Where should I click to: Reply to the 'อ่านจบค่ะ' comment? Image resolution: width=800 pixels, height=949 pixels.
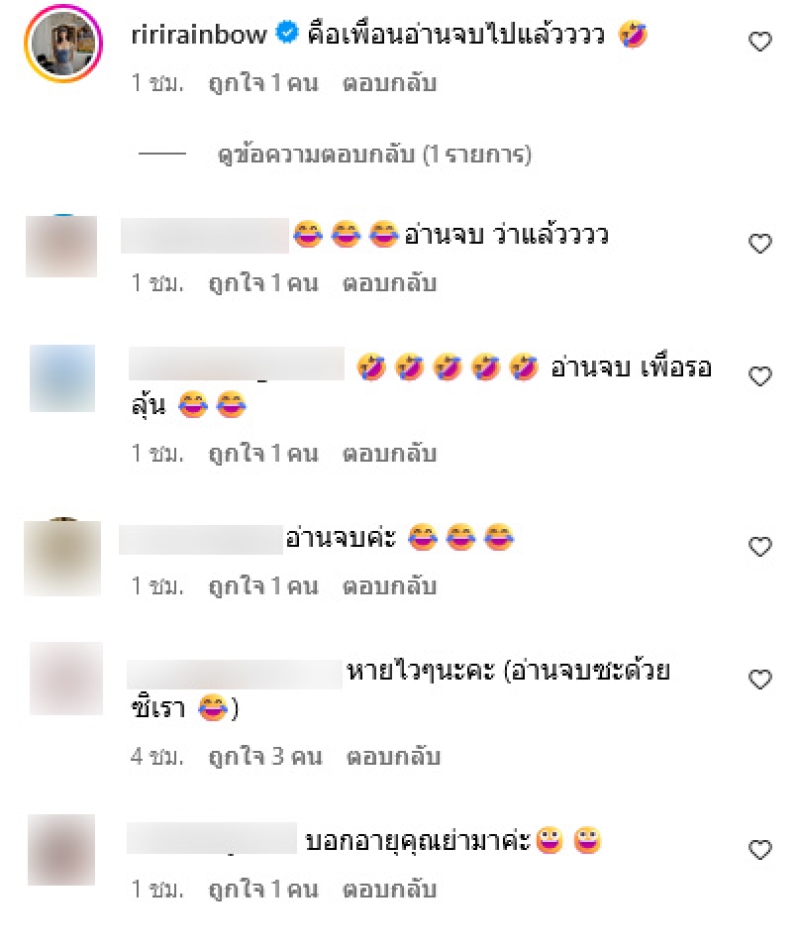pyautogui.click(x=390, y=586)
